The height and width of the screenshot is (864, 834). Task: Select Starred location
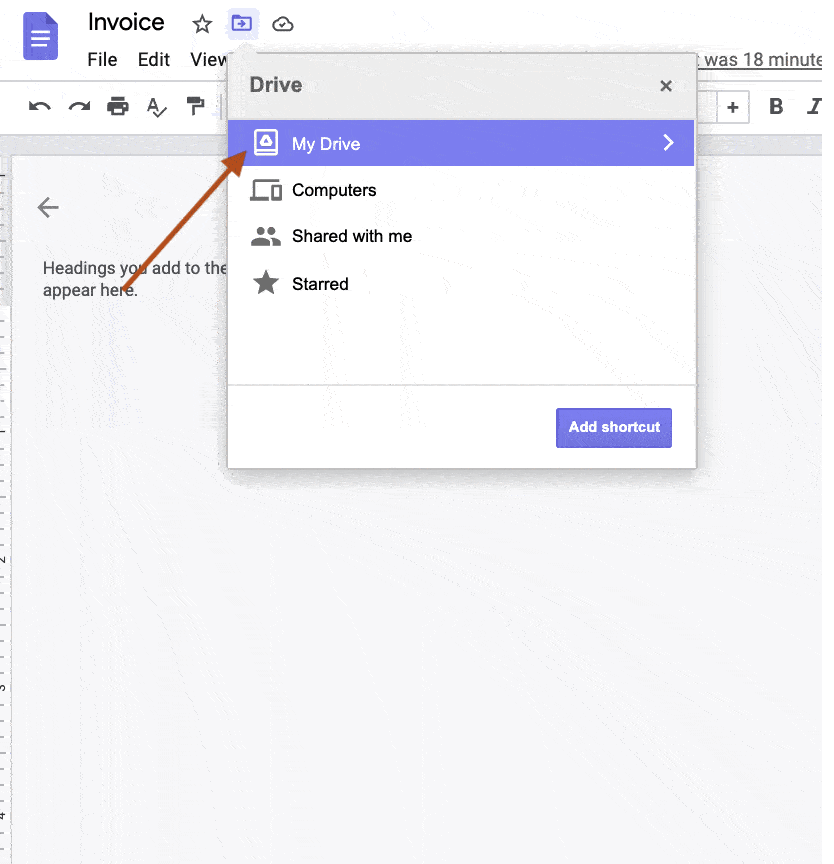coord(461,284)
